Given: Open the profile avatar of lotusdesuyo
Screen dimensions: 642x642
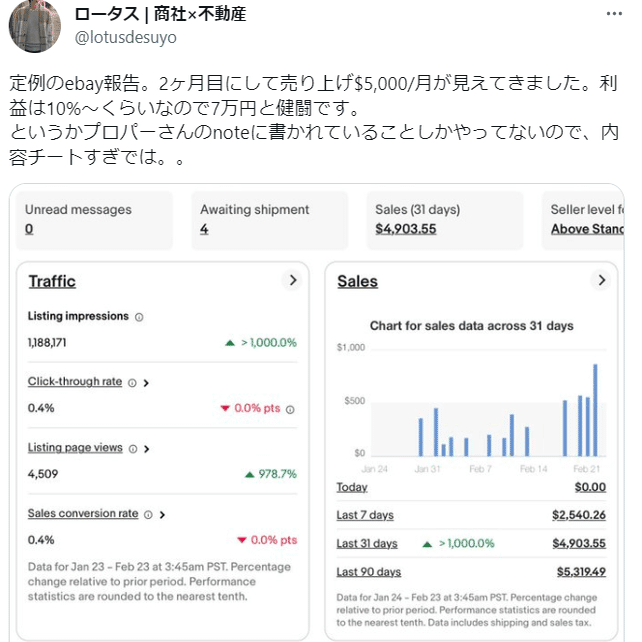Looking at the screenshot, I should click(35, 26).
